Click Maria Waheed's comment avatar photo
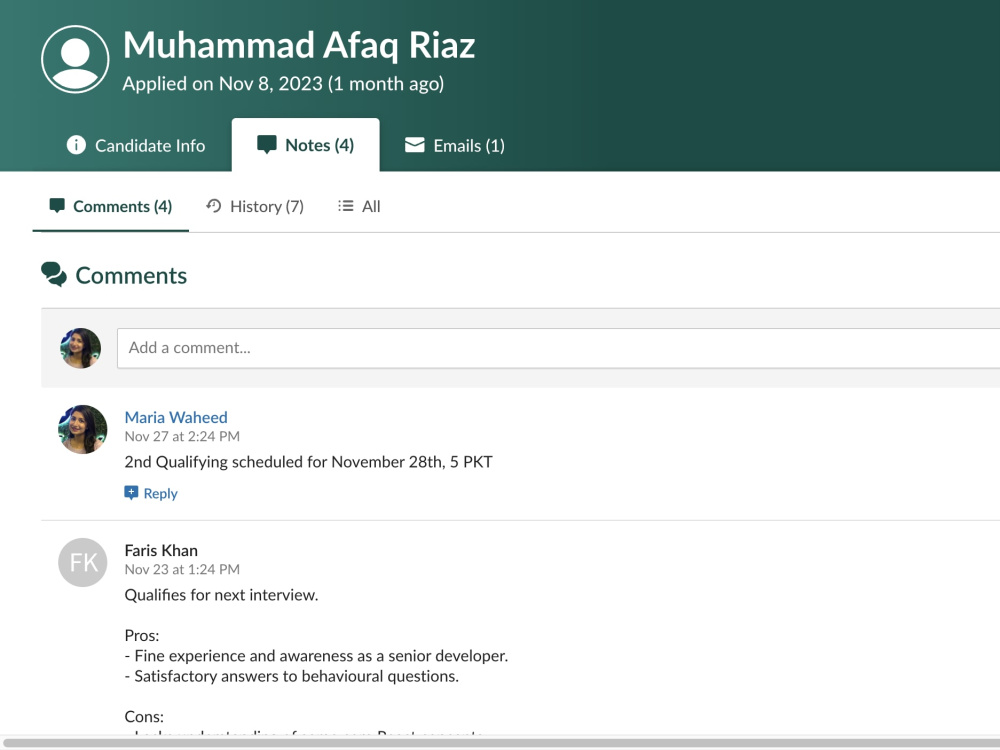1000x750 pixels. pos(82,429)
